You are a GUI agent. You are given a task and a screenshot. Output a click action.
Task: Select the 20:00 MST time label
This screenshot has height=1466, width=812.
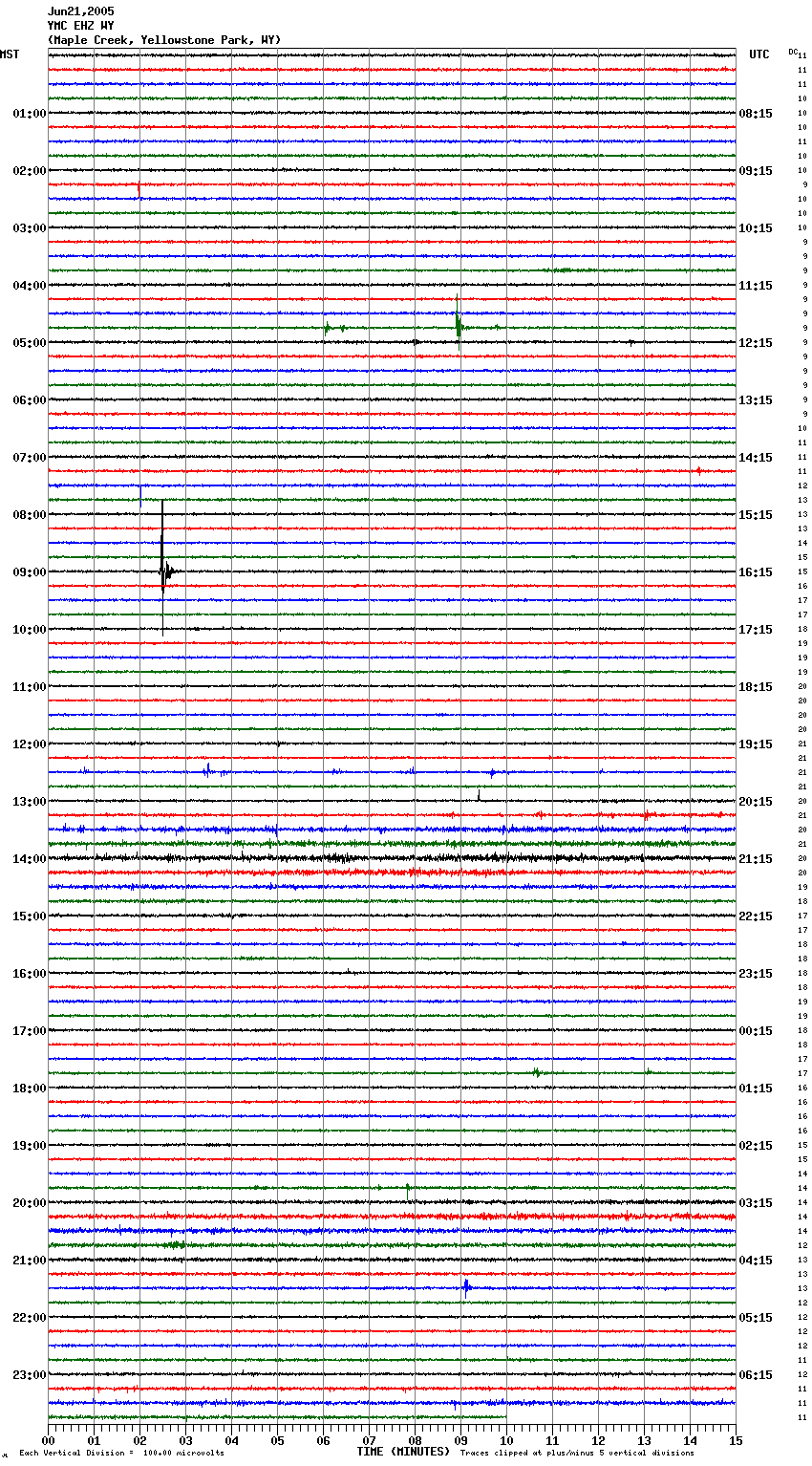(x=30, y=1203)
